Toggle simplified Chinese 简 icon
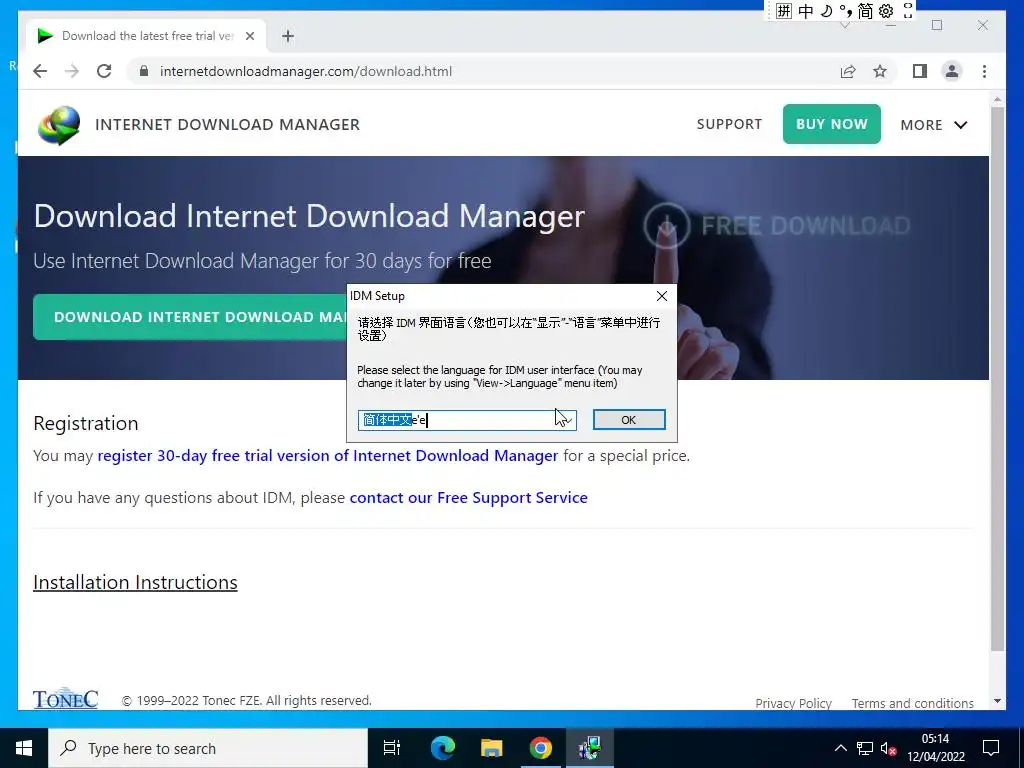Viewport: 1024px width, 768px height. [865, 10]
